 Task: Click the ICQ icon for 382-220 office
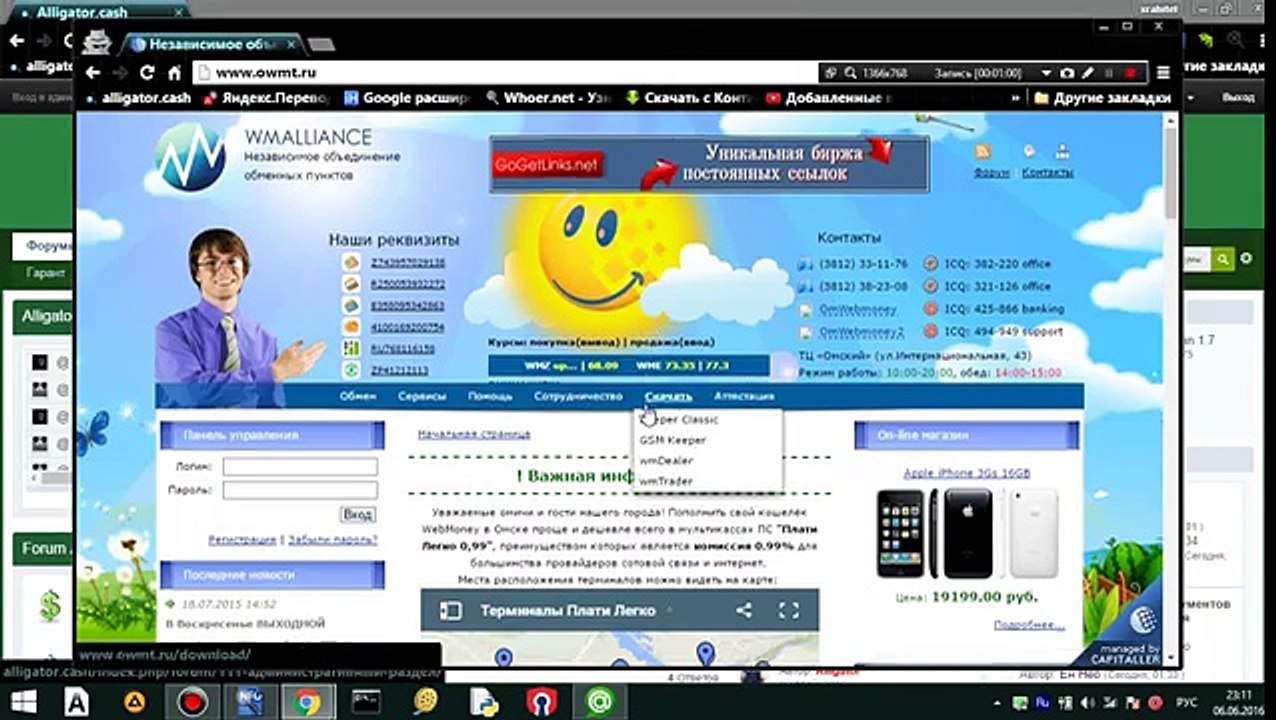pos(930,264)
